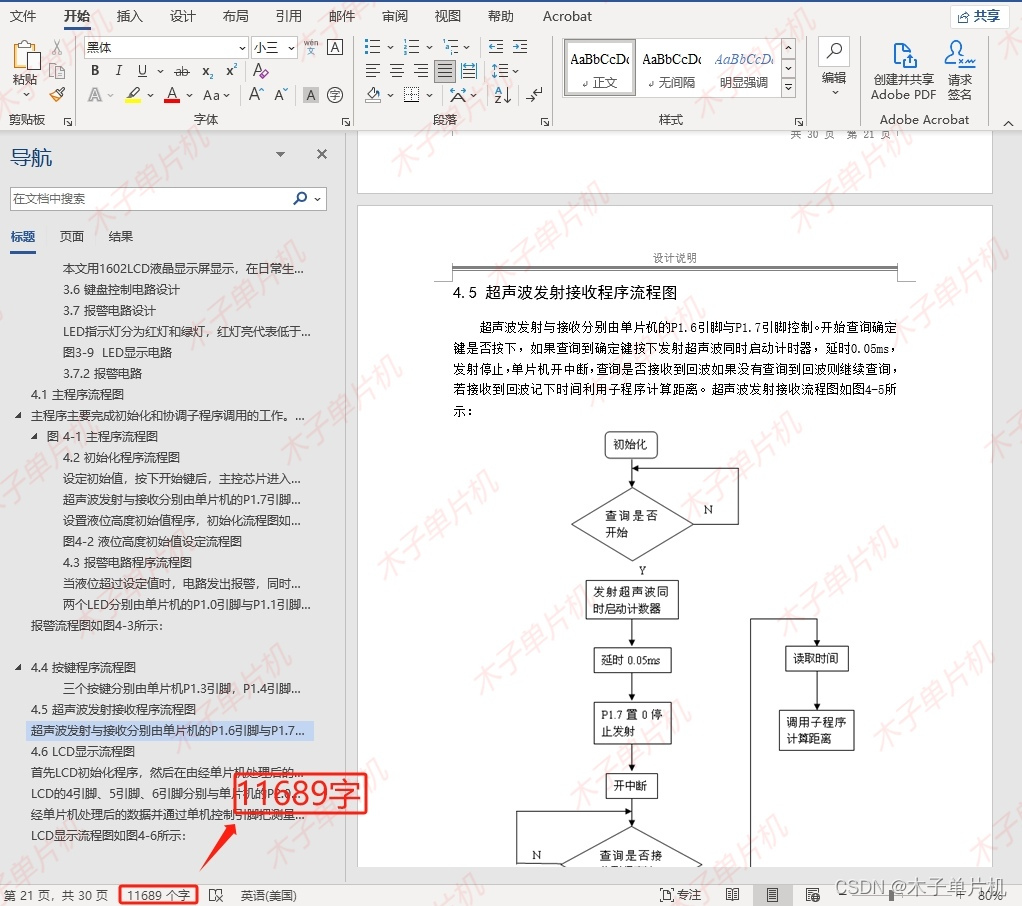
Task: Select the 正文 style
Action: tap(600, 68)
